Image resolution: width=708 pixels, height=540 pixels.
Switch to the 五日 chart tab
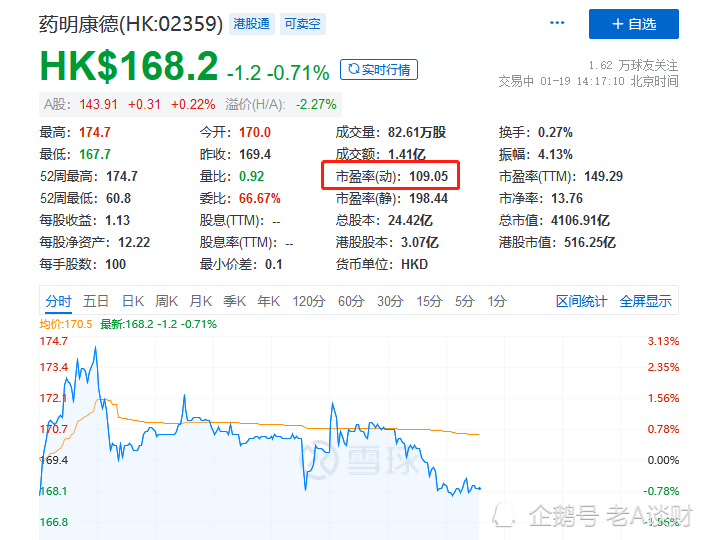95,301
